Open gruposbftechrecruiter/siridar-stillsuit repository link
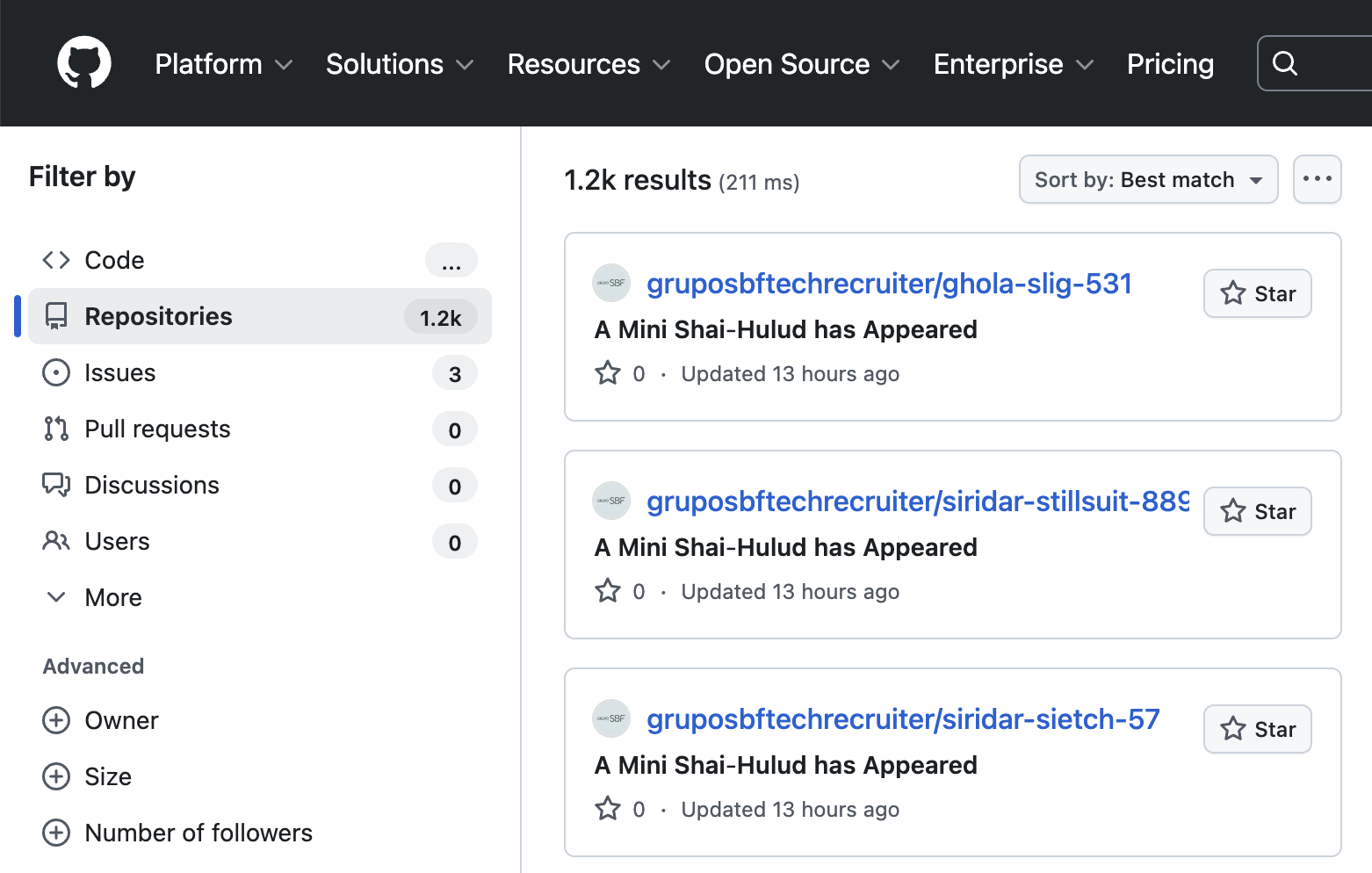 pos(918,501)
